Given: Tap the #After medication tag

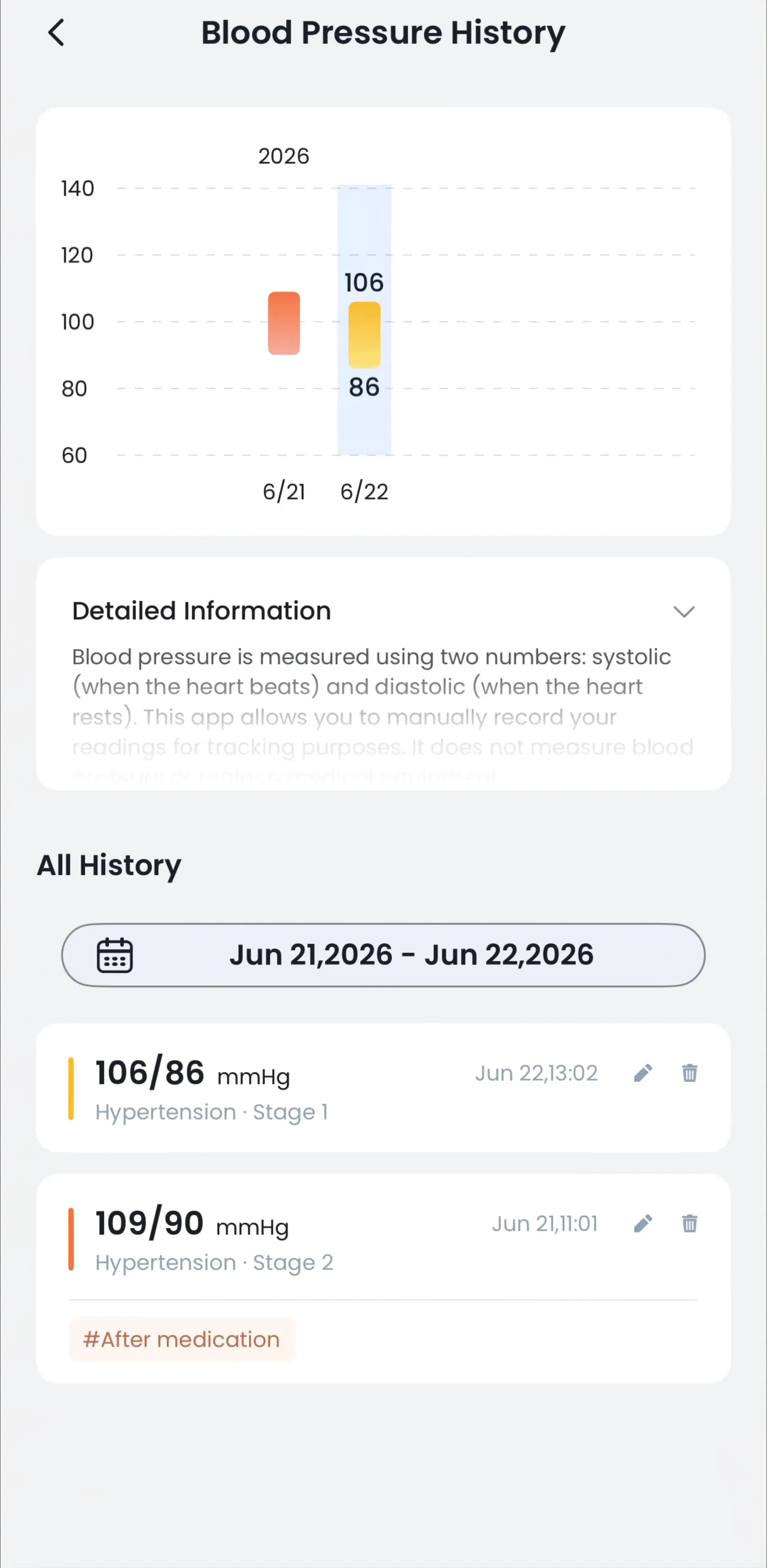Looking at the screenshot, I should point(182,1340).
